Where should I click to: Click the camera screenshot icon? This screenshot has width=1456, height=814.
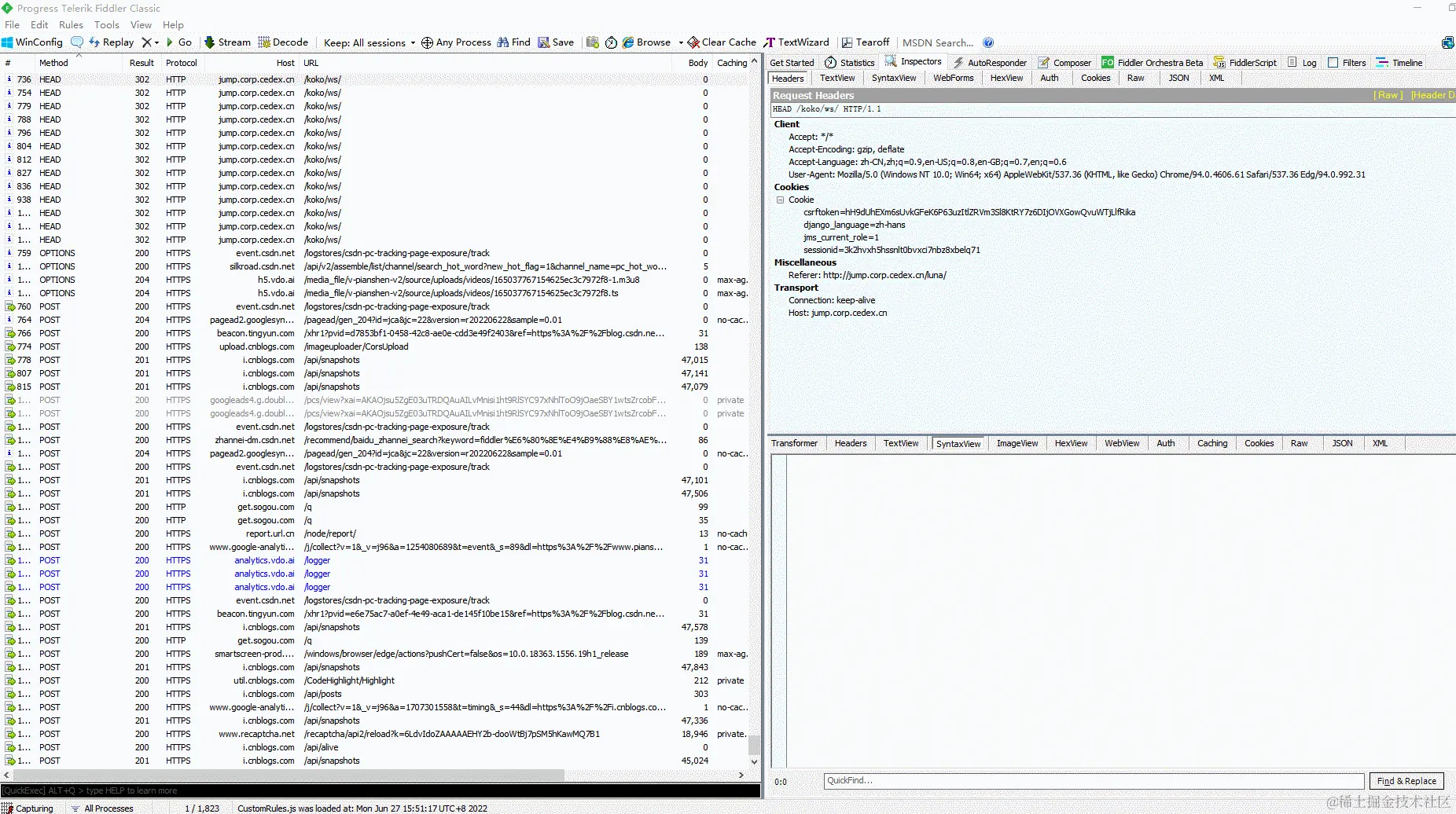tap(593, 42)
